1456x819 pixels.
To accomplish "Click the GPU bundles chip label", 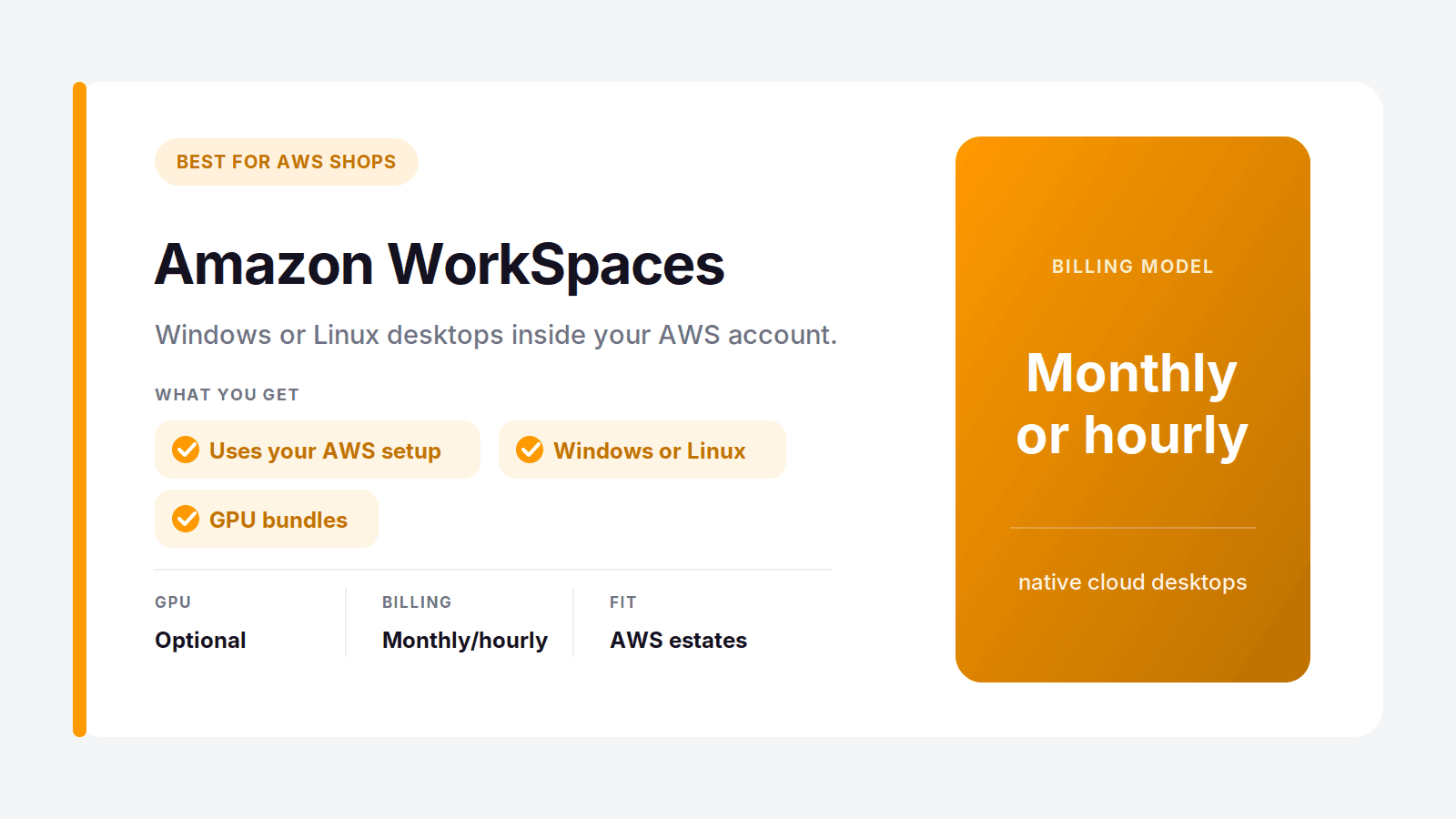I will [278, 520].
